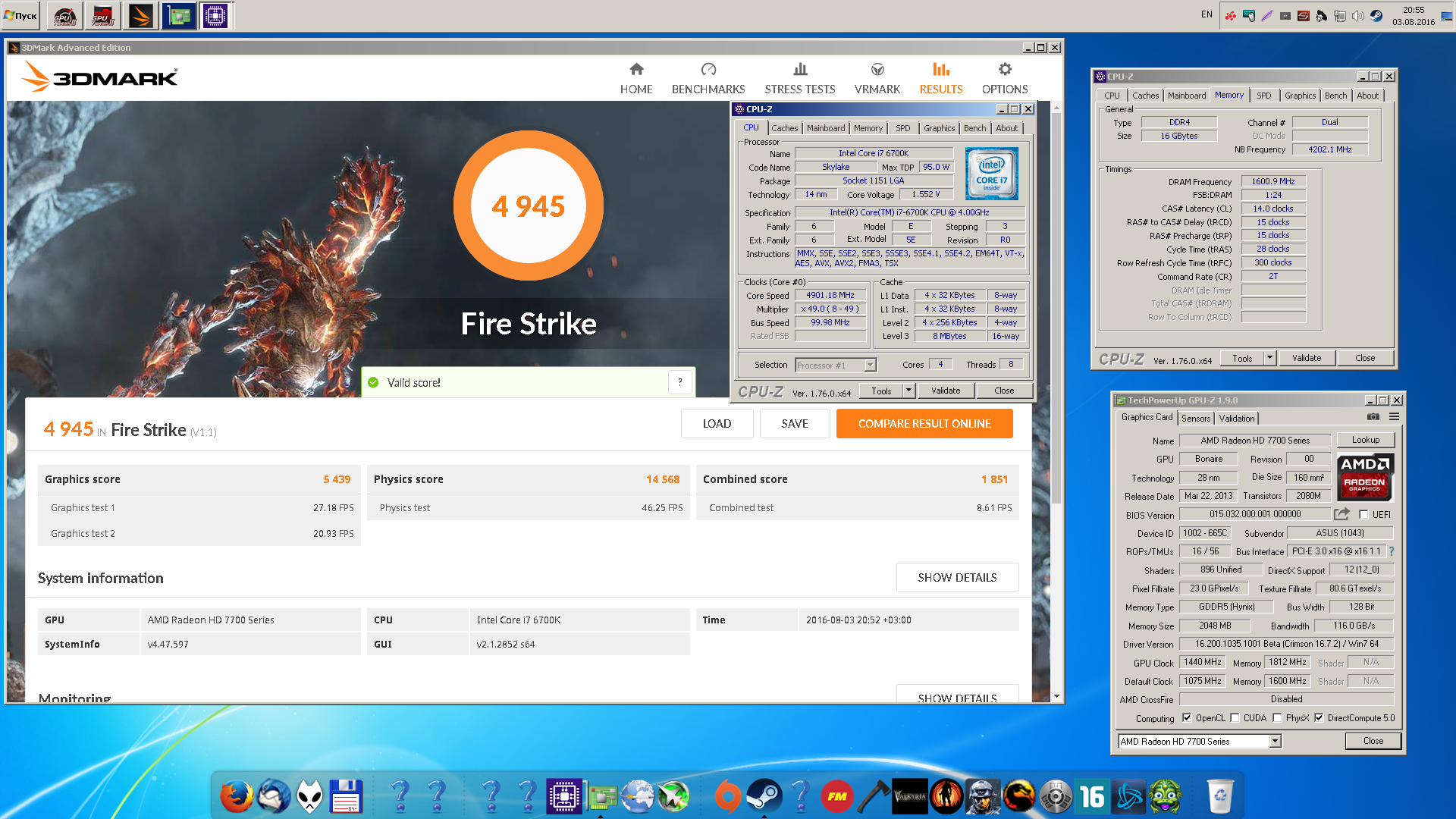Expand Tools arrow in CPU-Z Memory window

[1269, 358]
